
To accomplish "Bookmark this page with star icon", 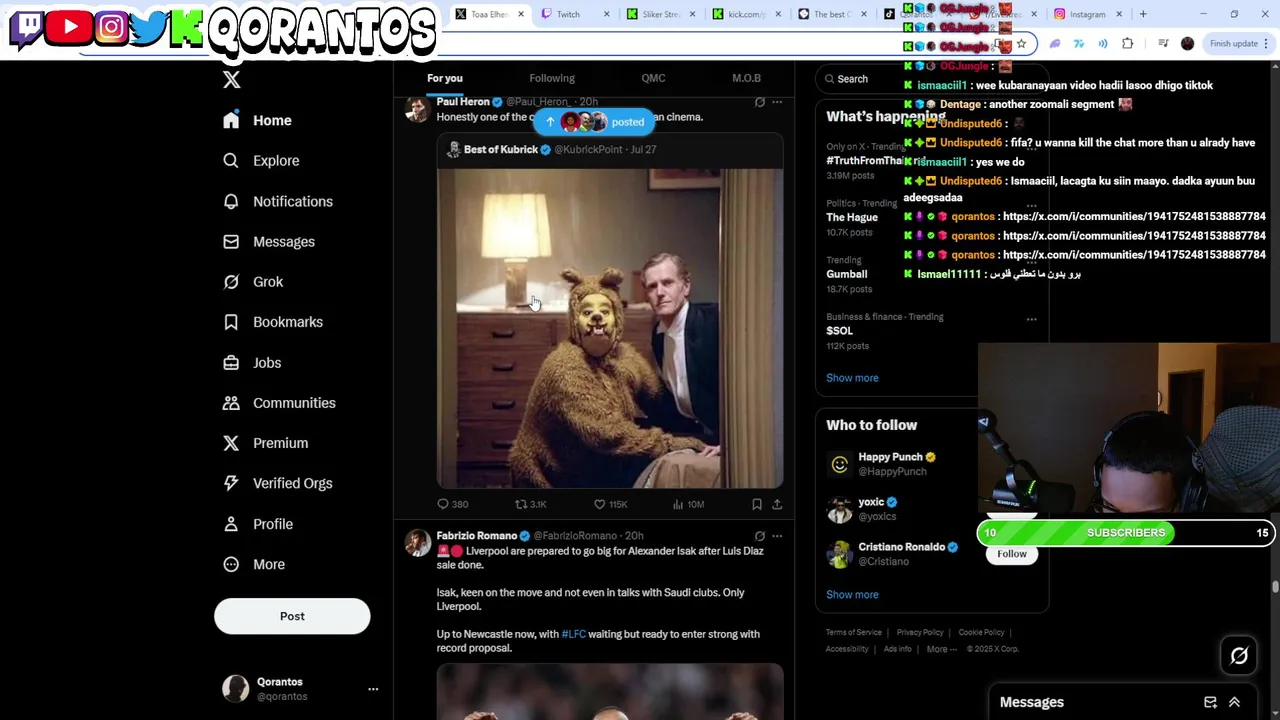I will (x=1021, y=44).
